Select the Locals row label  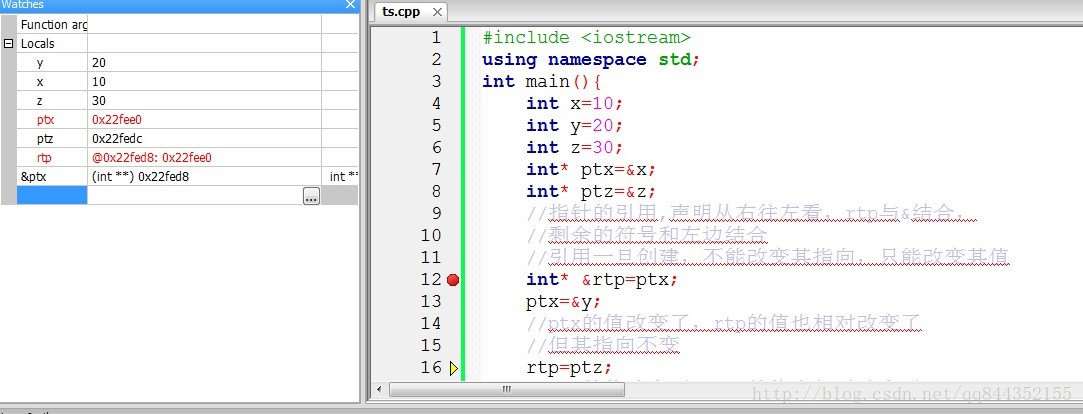pyautogui.click(x=37, y=44)
